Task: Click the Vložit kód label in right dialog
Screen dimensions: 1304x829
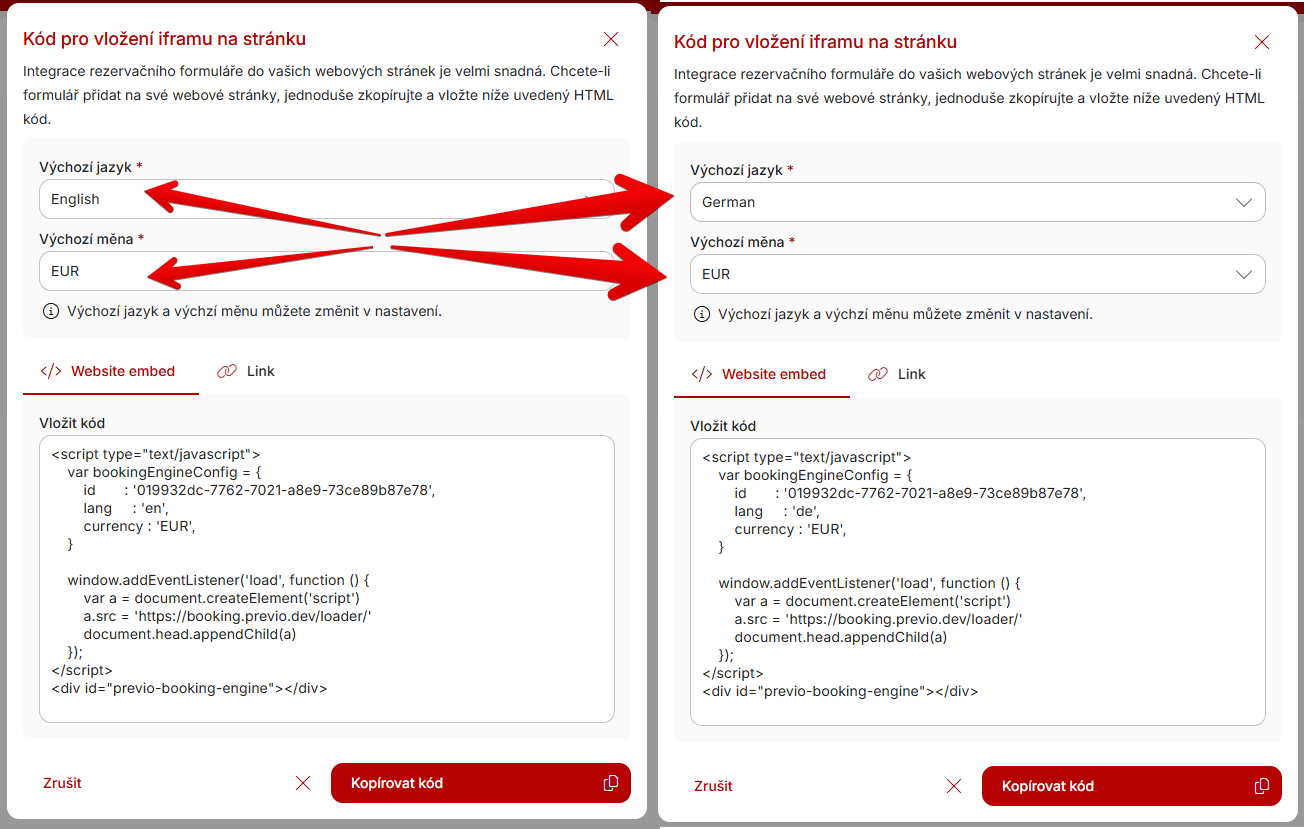Action: coord(723,426)
